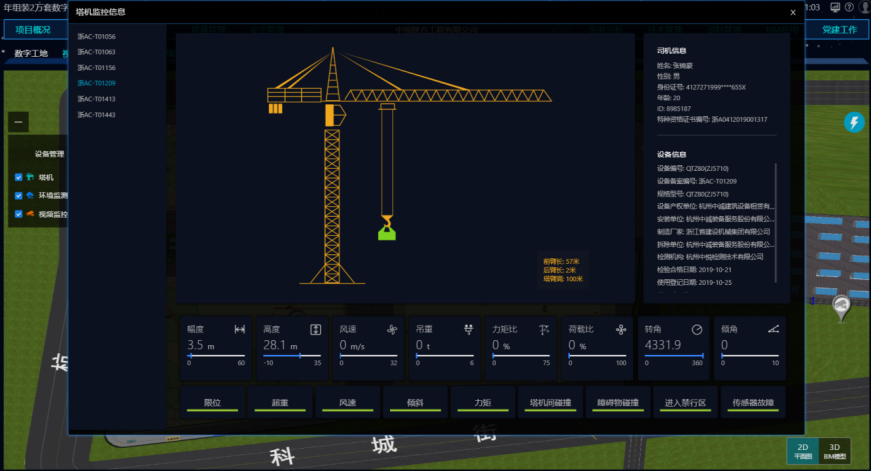Click the help question mark icon

pyautogui.click(x=849, y=7)
